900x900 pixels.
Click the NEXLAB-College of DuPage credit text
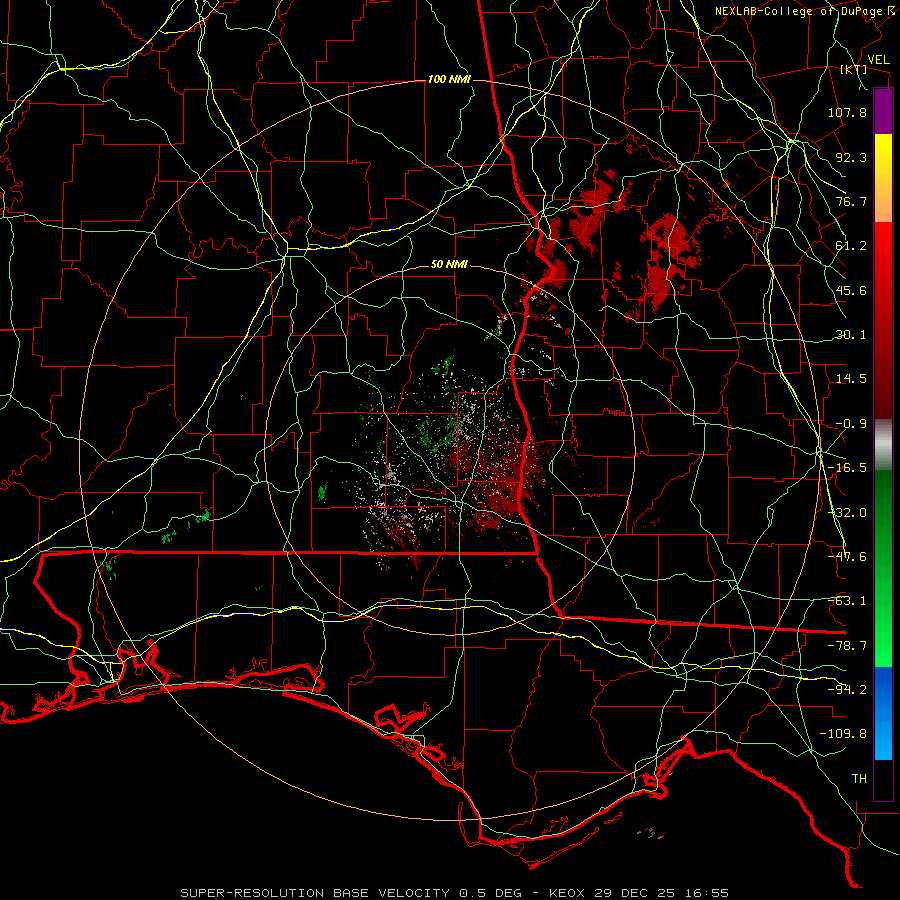coord(798,11)
